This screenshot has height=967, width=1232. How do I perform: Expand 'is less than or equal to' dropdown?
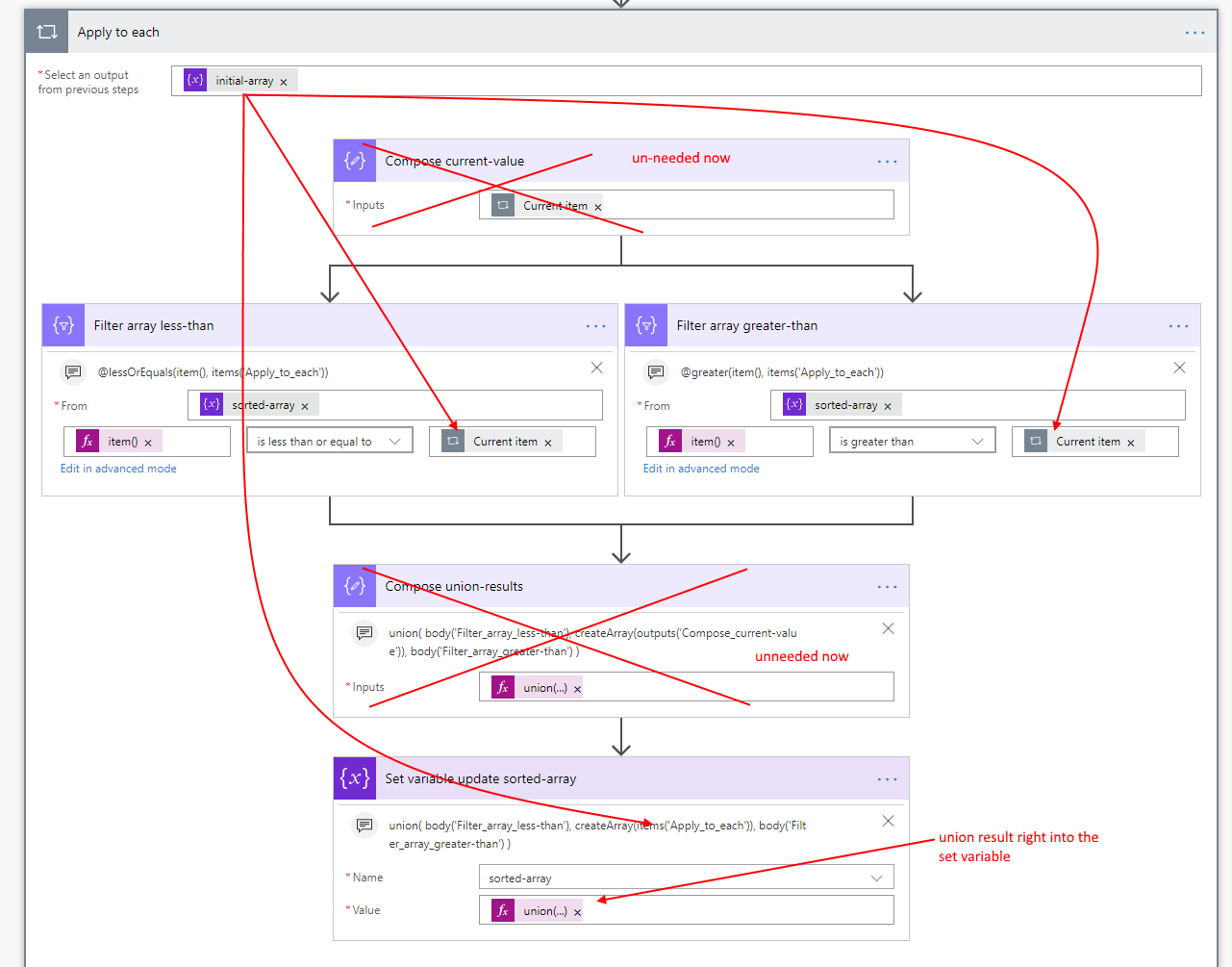394,442
